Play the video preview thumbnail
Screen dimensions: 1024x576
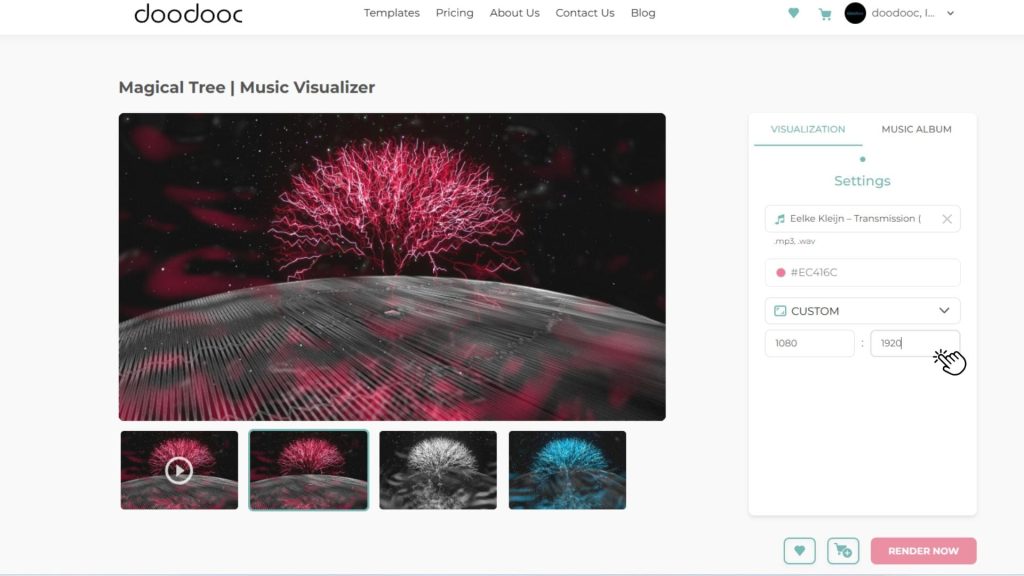[179, 470]
